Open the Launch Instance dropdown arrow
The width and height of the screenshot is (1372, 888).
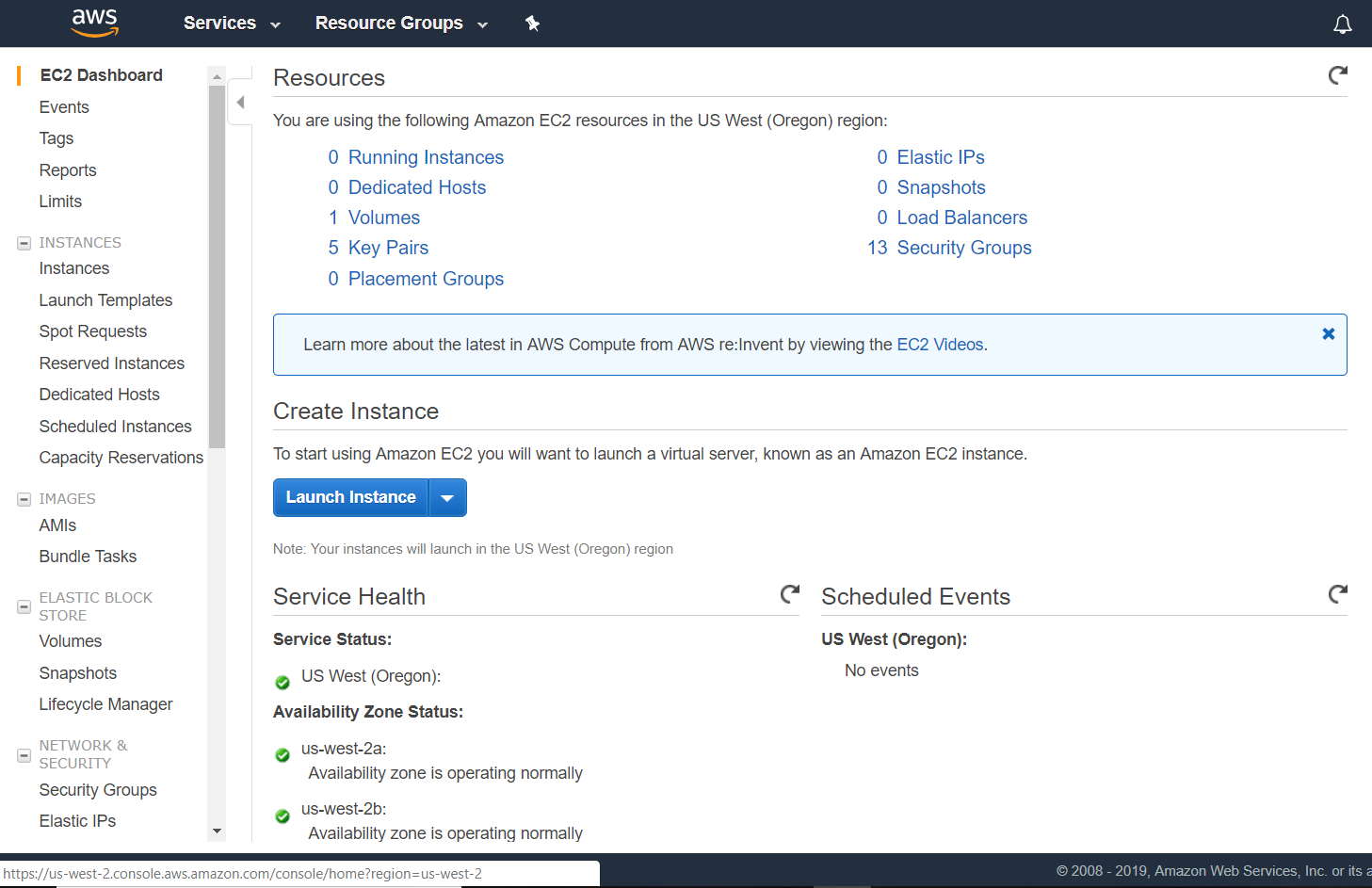coord(447,498)
